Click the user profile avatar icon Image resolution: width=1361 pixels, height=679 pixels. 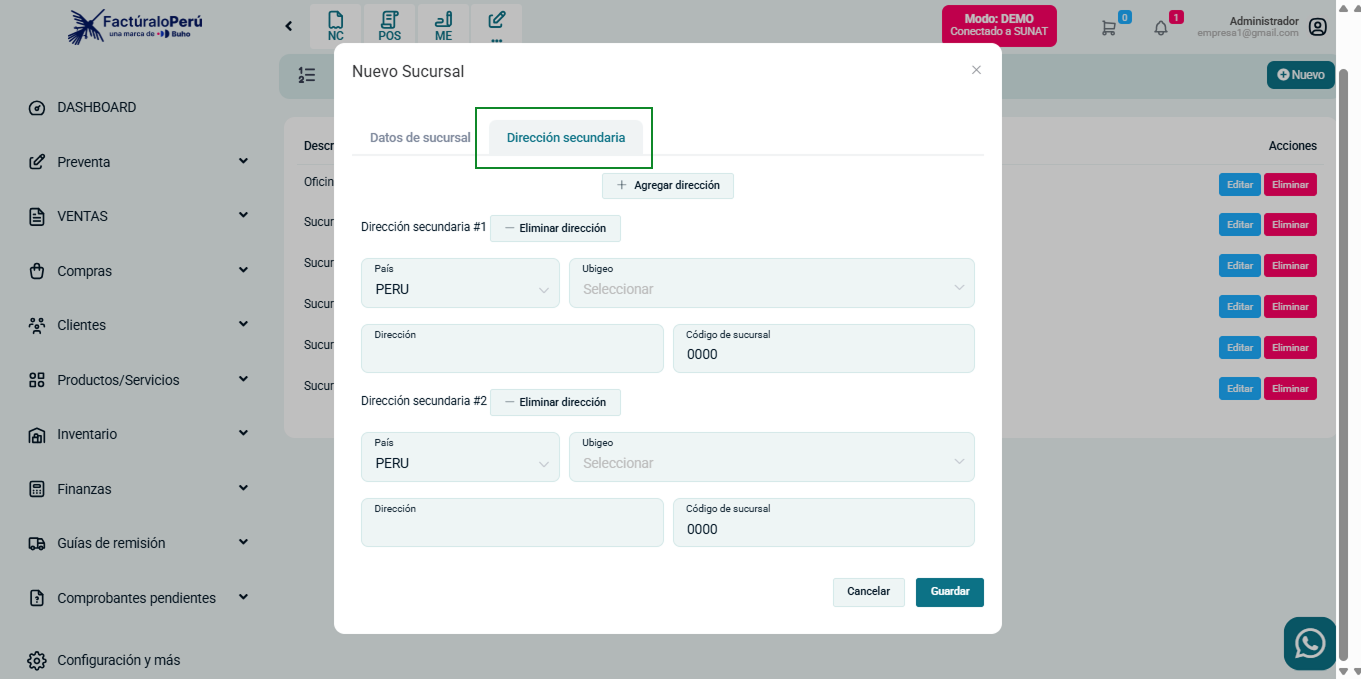click(x=1318, y=27)
